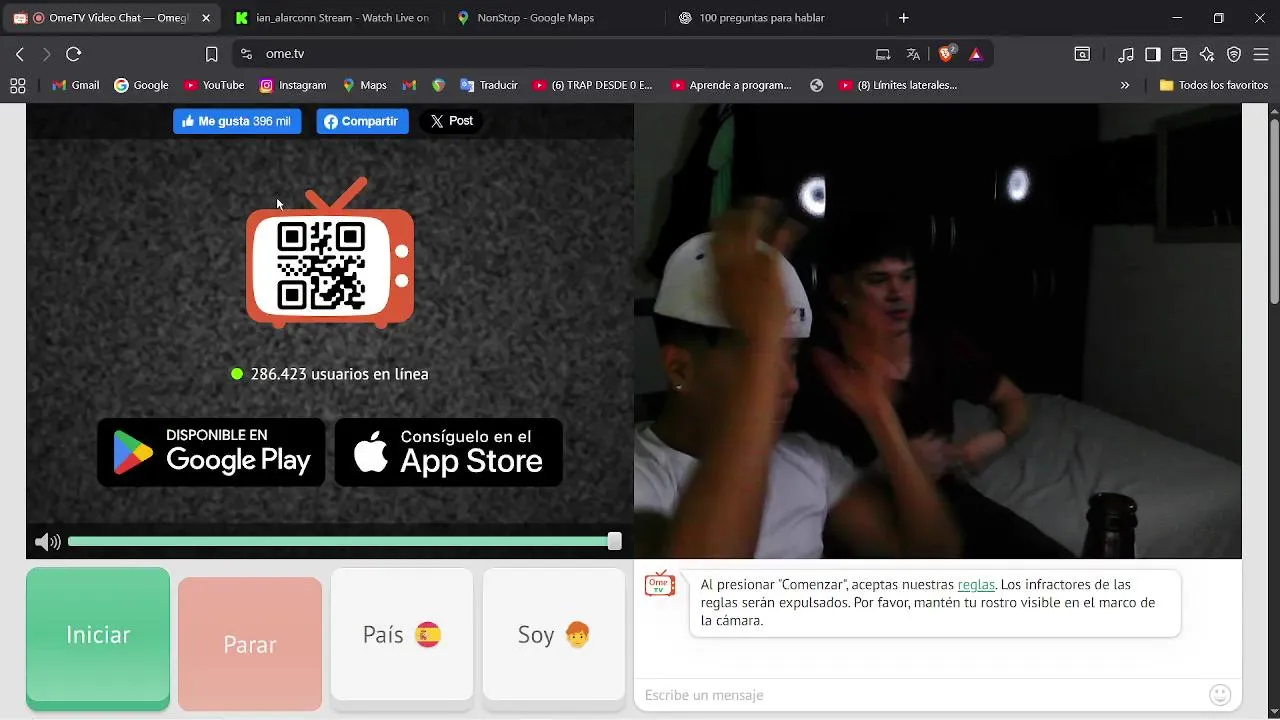The image size is (1280, 720).
Task: Switch to the ian_alarconn Stream tab
Action: coord(333,18)
